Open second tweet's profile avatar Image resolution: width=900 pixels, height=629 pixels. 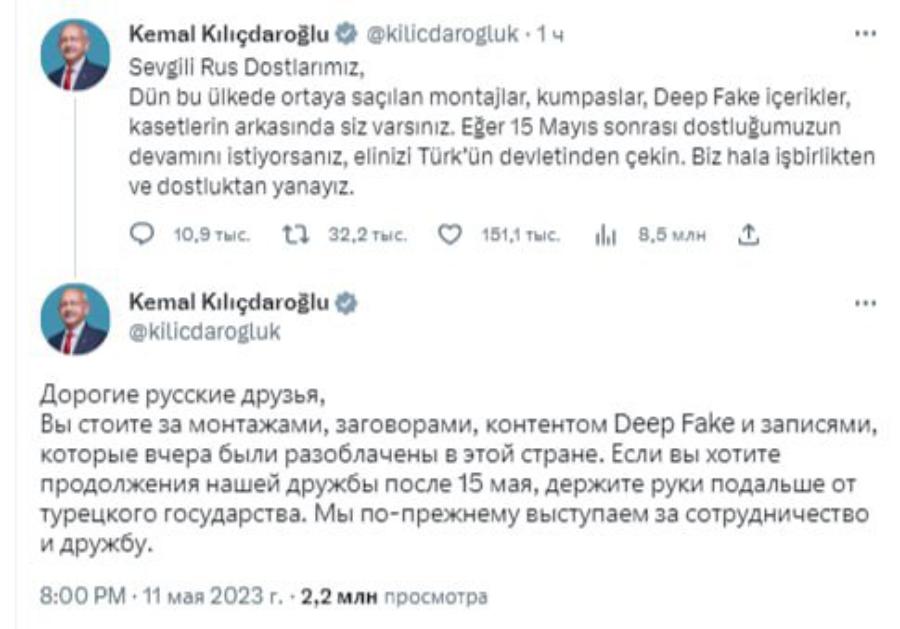(75, 319)
